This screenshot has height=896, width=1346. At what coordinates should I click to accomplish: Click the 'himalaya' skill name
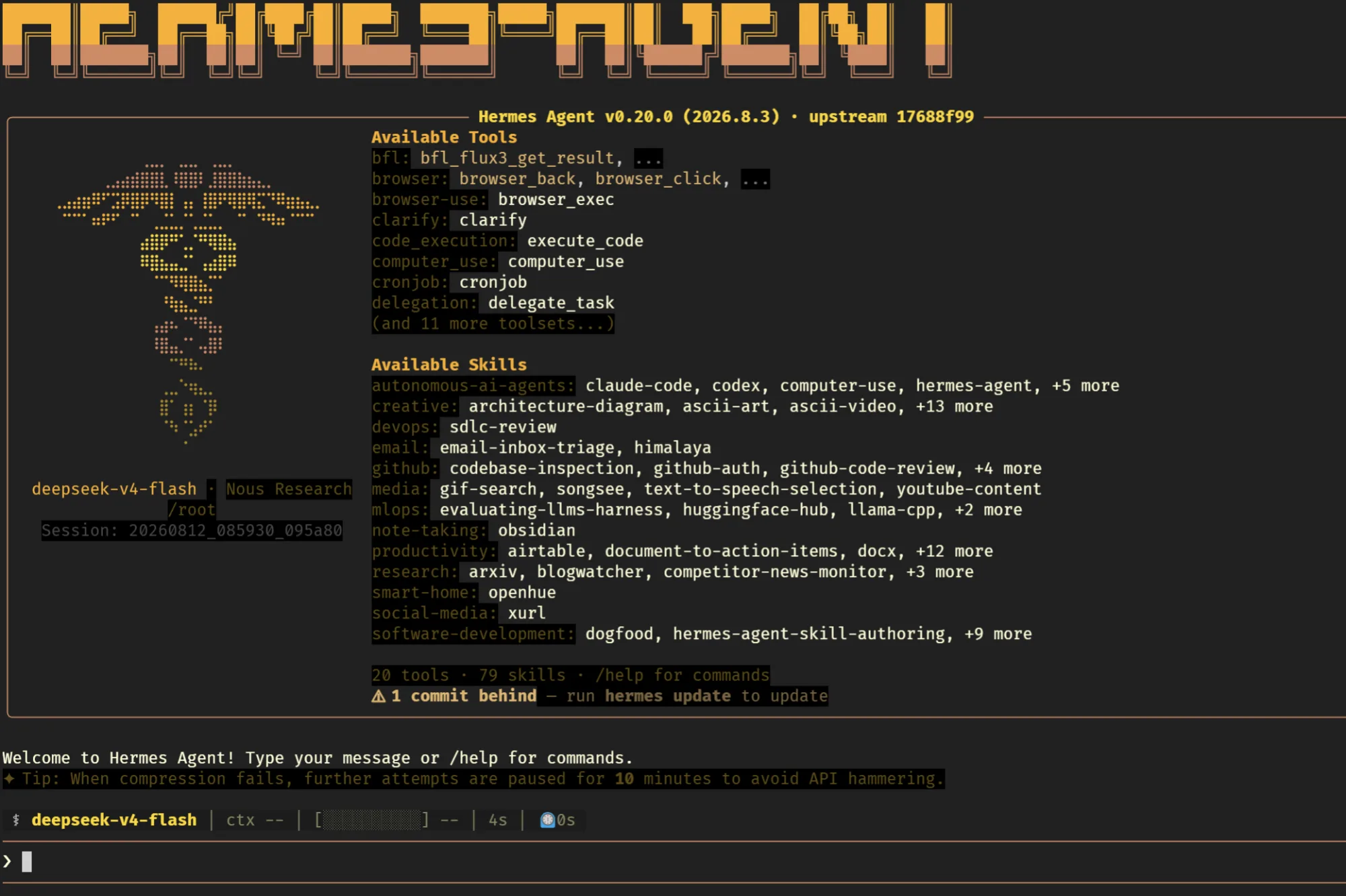point(672,448)
